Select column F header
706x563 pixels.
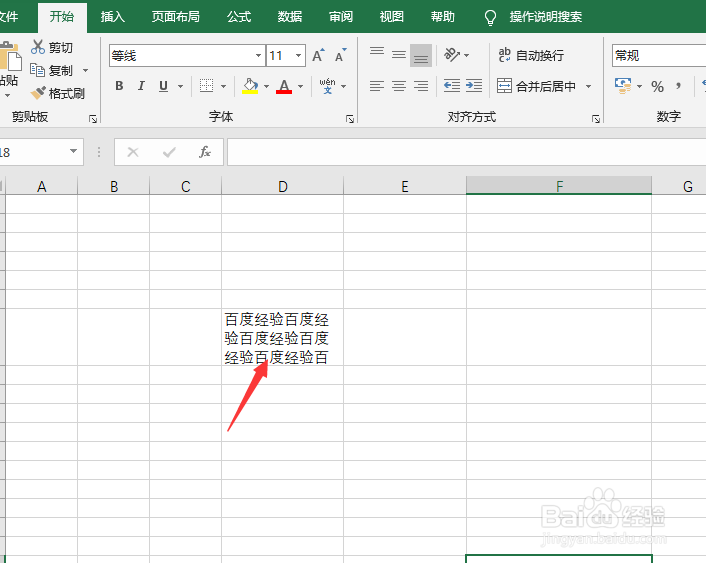(559, 186)
